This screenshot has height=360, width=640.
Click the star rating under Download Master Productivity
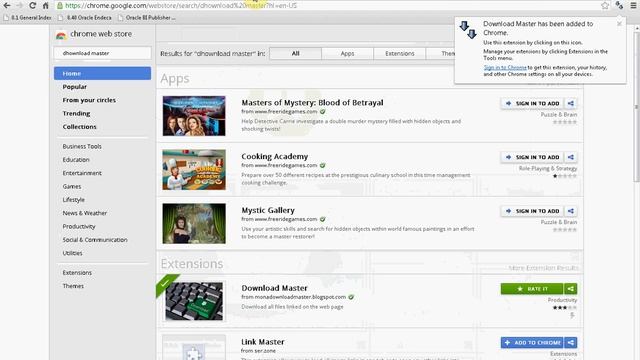(565, 307)
